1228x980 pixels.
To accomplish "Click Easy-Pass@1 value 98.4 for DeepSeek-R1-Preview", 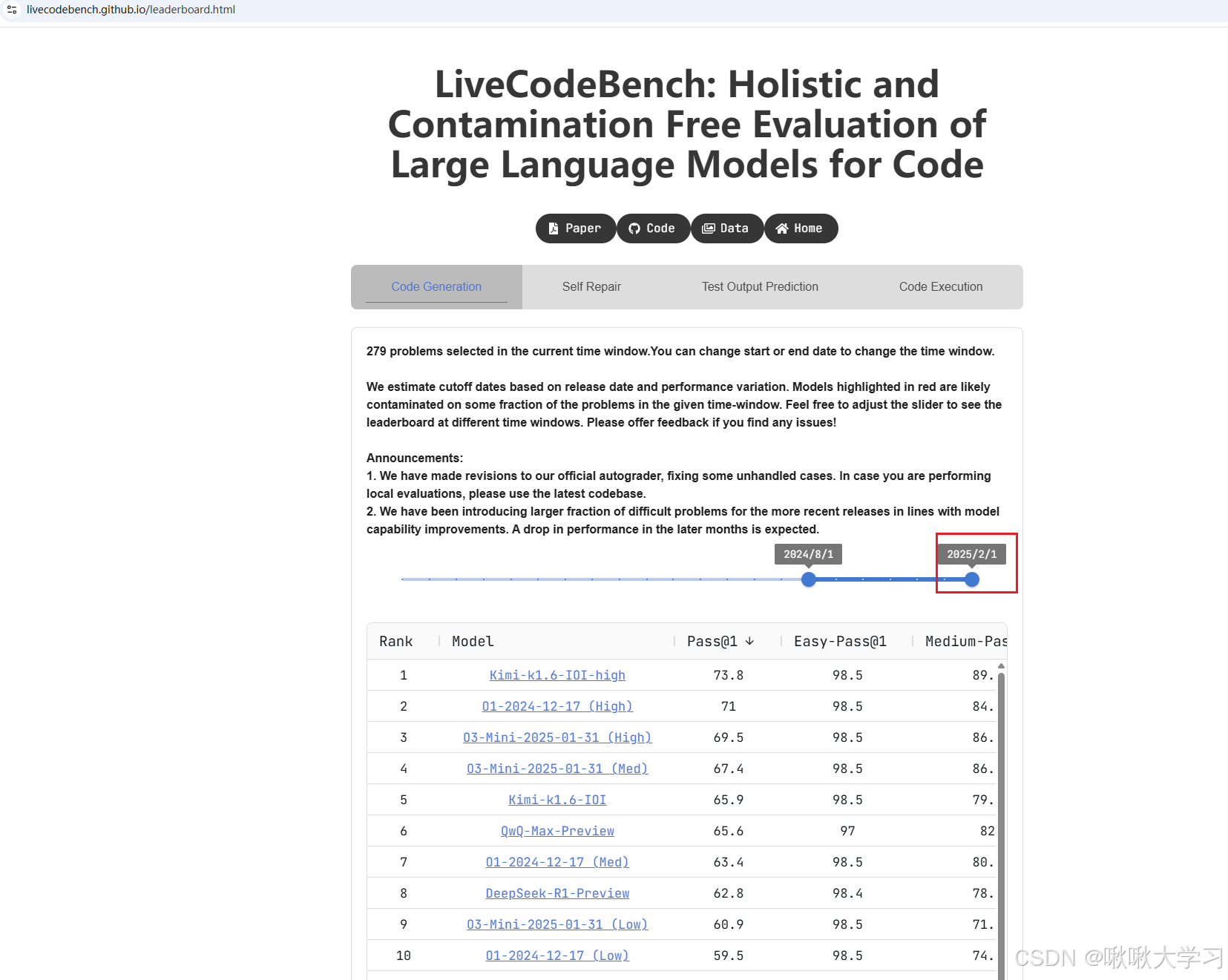I will (847, 893).
